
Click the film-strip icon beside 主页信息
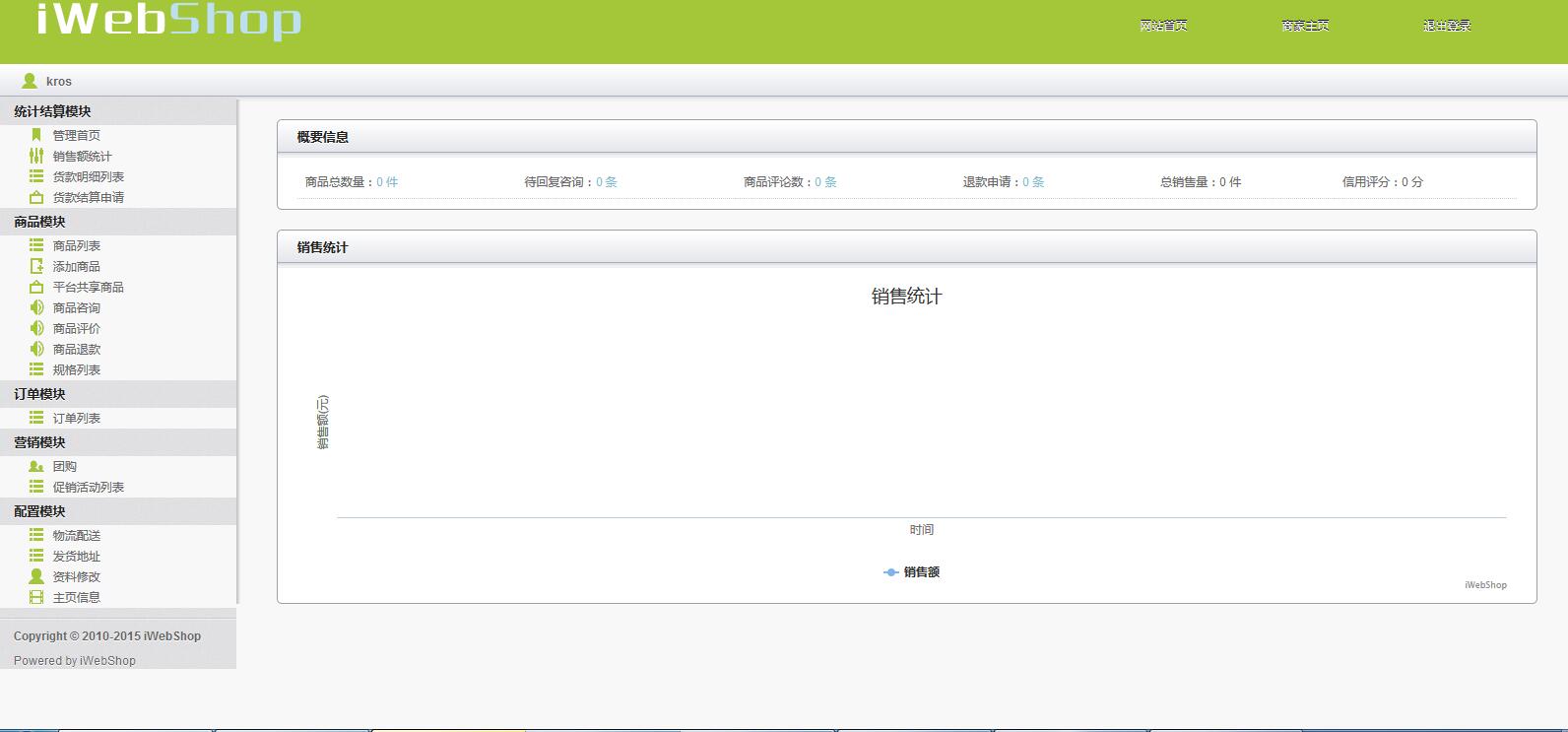[x=36, y=597]
